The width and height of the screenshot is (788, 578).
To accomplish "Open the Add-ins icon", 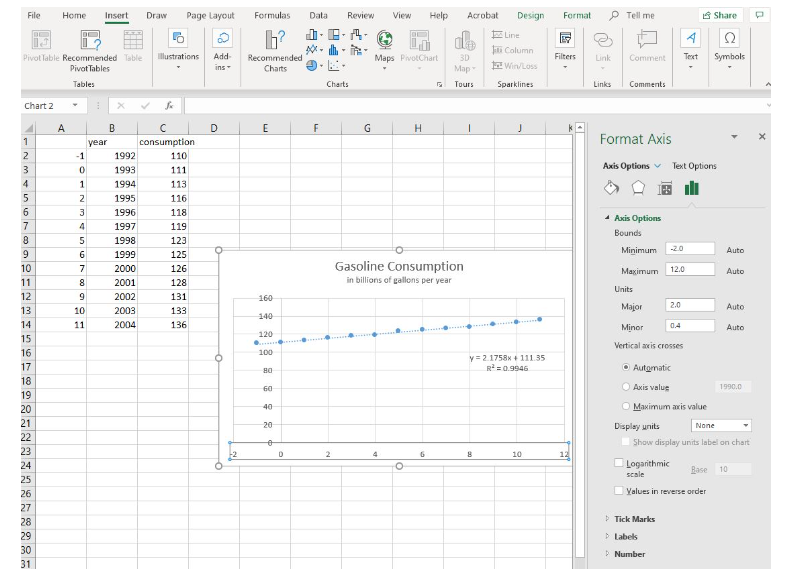I will [223, 39].
